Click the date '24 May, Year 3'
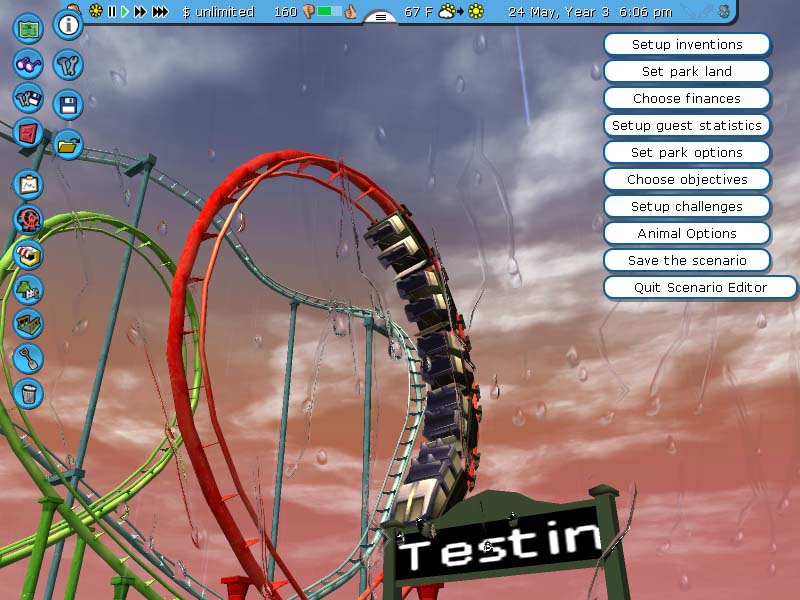 click(x=559, y=12)
